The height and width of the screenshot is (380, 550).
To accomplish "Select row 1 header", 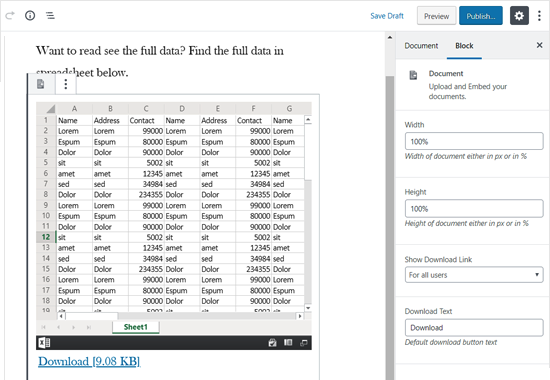I will (46, 120).
